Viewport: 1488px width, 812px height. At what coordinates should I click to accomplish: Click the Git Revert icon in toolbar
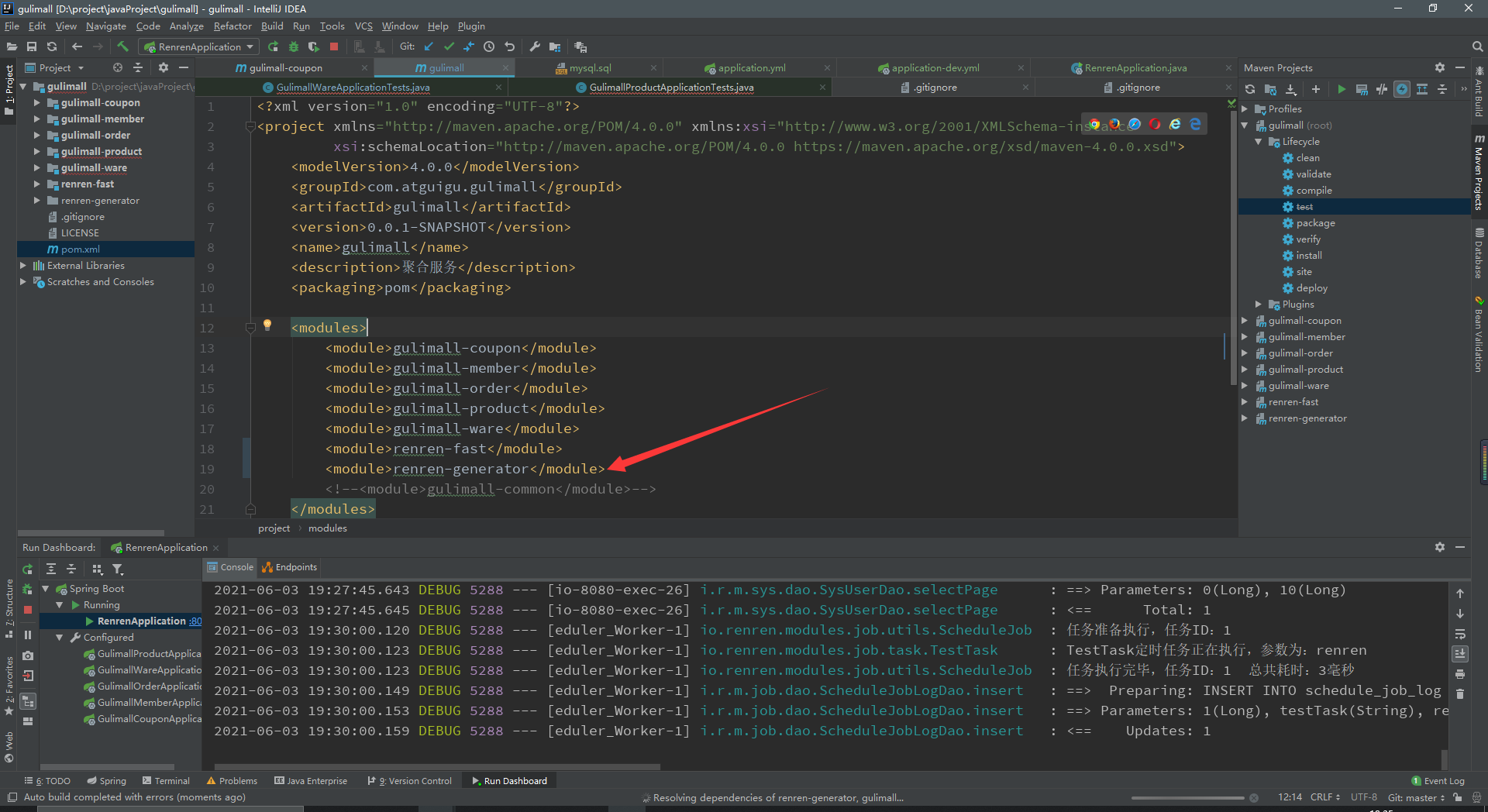pos(509,46)
